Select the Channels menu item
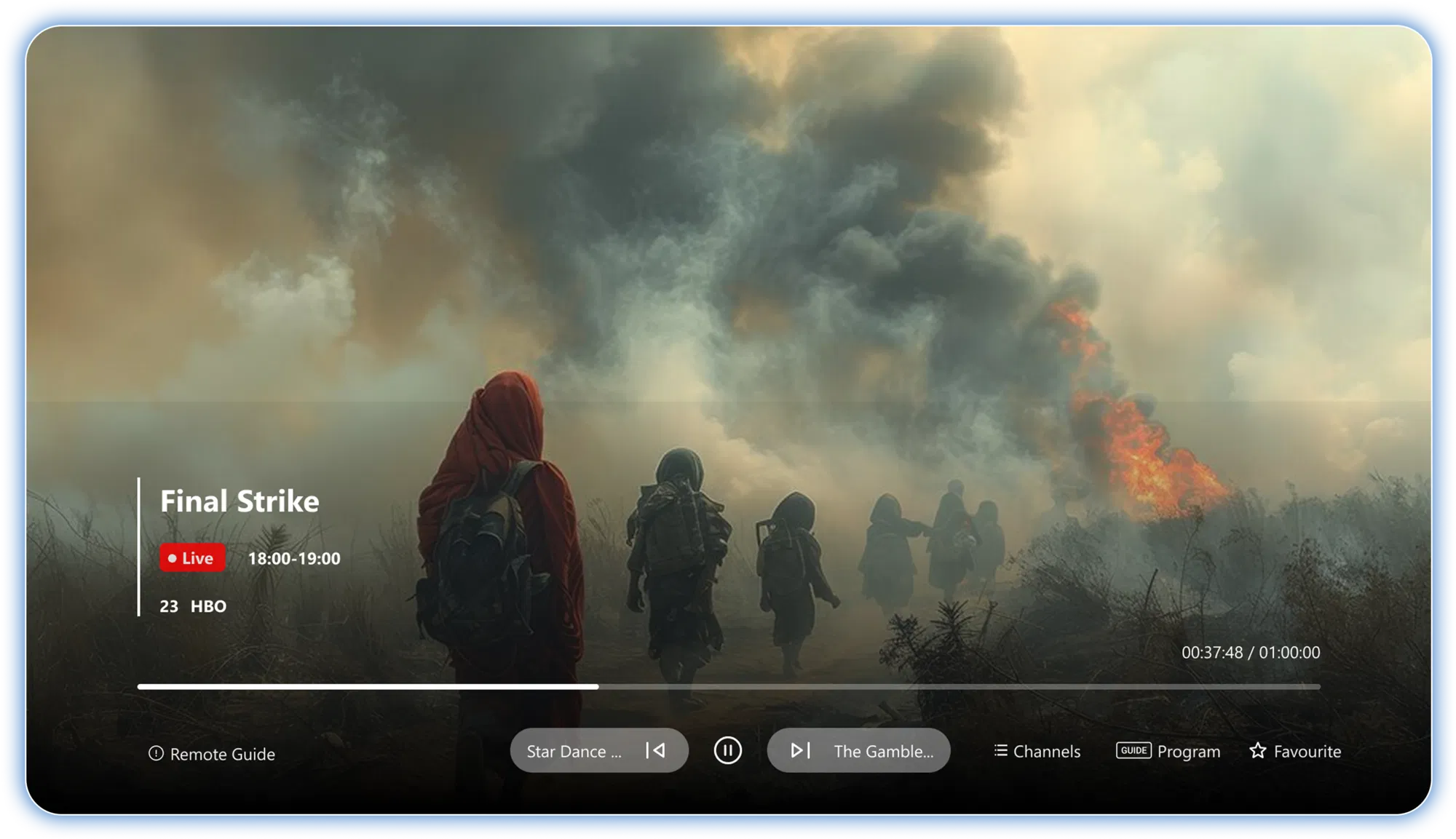The width and height of the screenshot is (1456, 839). (1047, 751)
